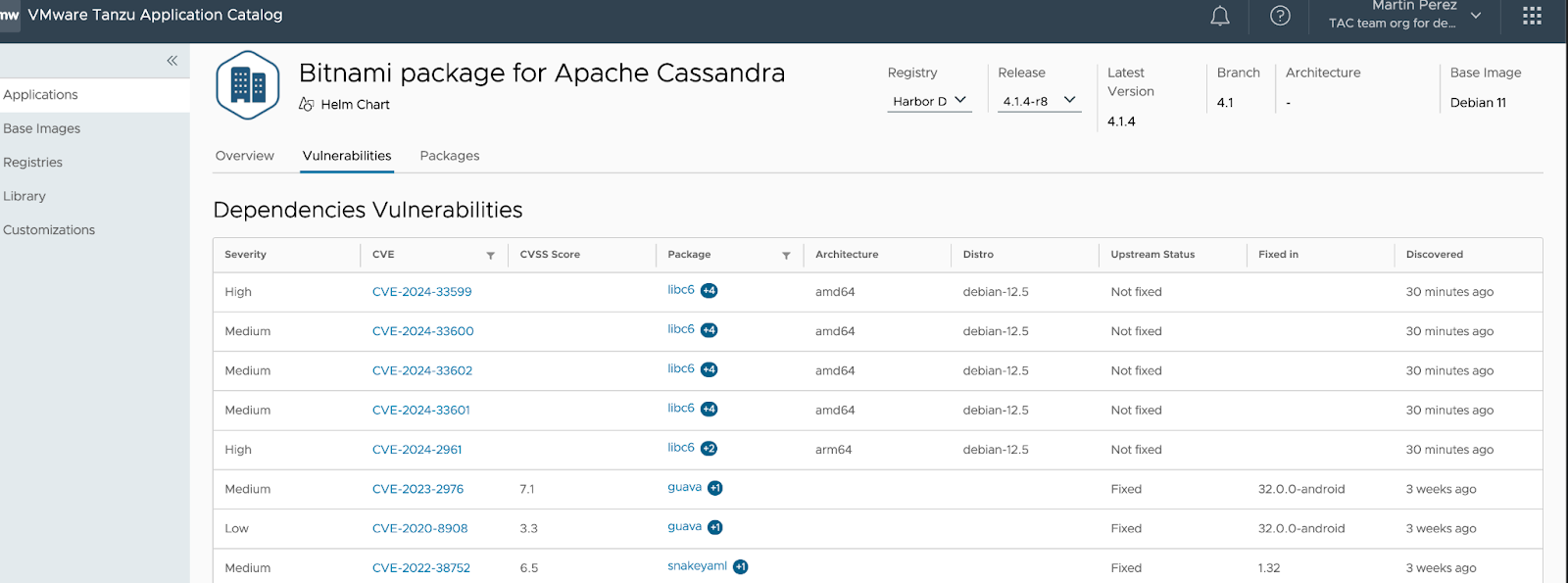Click the Architecture column header in table
This screenshot has height=583, width=1568.
click(847, 255)
